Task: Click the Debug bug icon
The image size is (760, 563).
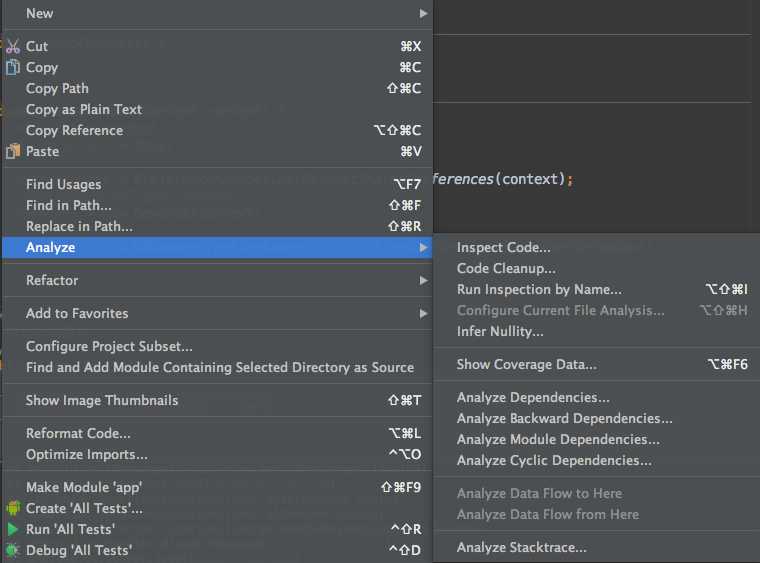Action: 13,550
